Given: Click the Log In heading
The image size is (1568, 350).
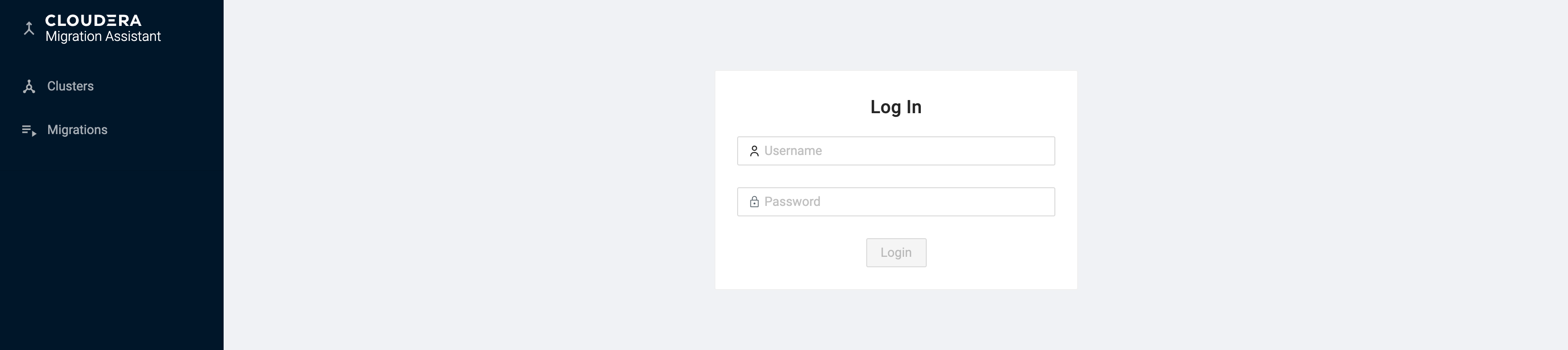Looking at the screenshot, I should coord(895,107).
